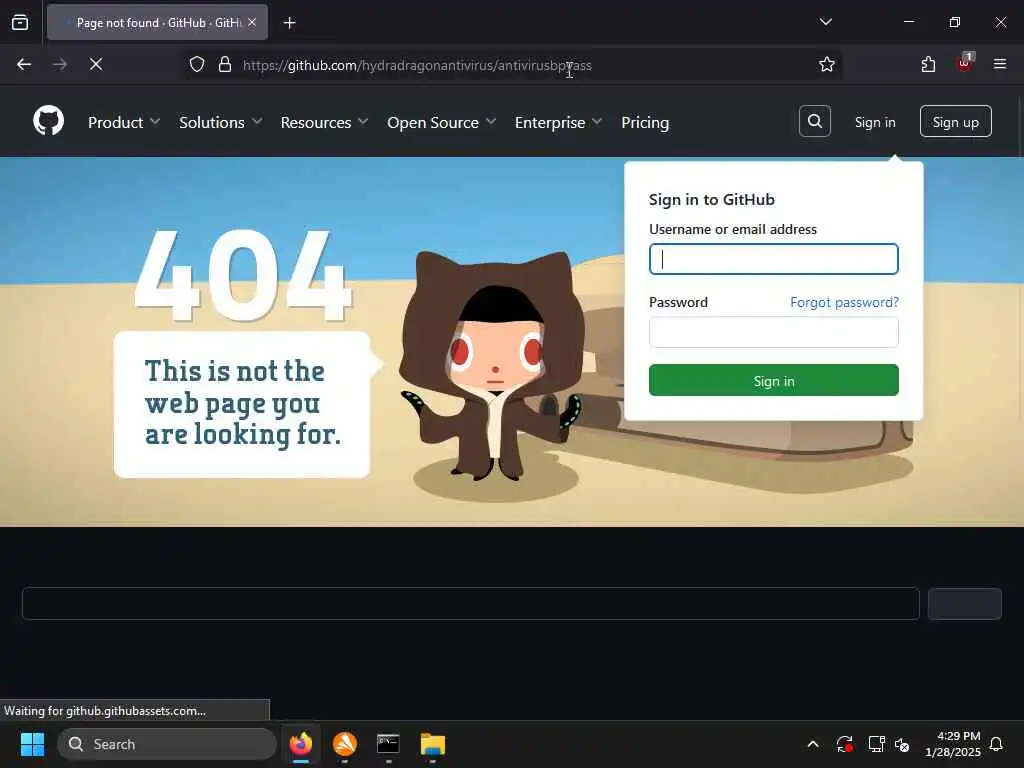View site security padlock info
The width and height of the screenshot is (1024, 768).
[x=225, y=64]
